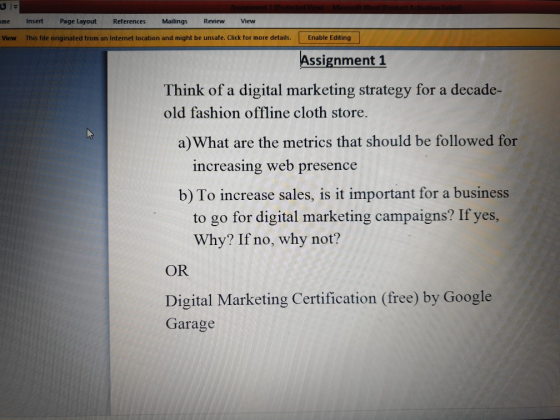Open the Mailings tab
560x420 pixels.
coord(175,21)
